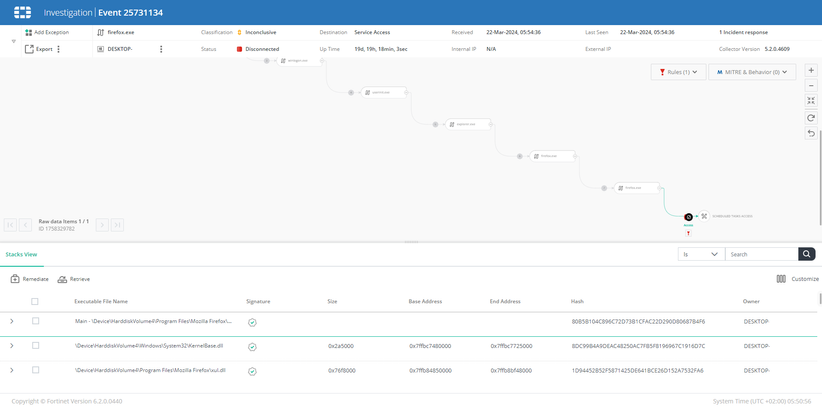Click the Remediate button

tap(29, 279)
